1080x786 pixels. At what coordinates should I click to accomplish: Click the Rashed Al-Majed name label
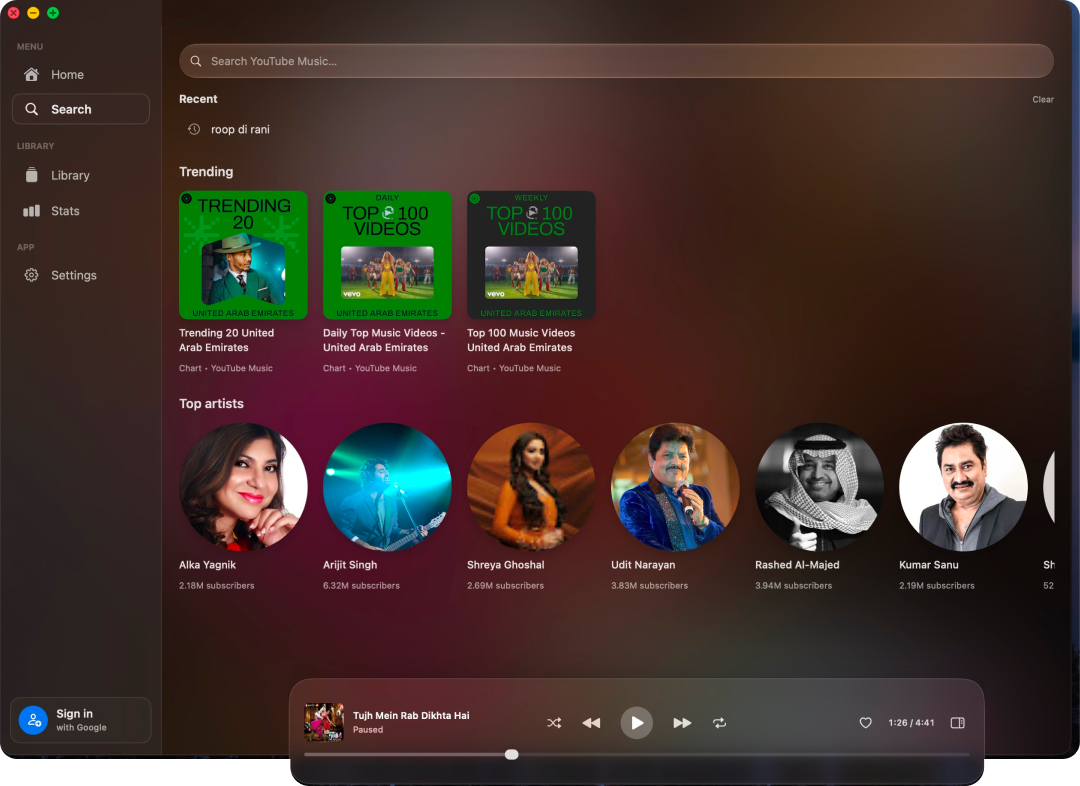pos(797,565)
